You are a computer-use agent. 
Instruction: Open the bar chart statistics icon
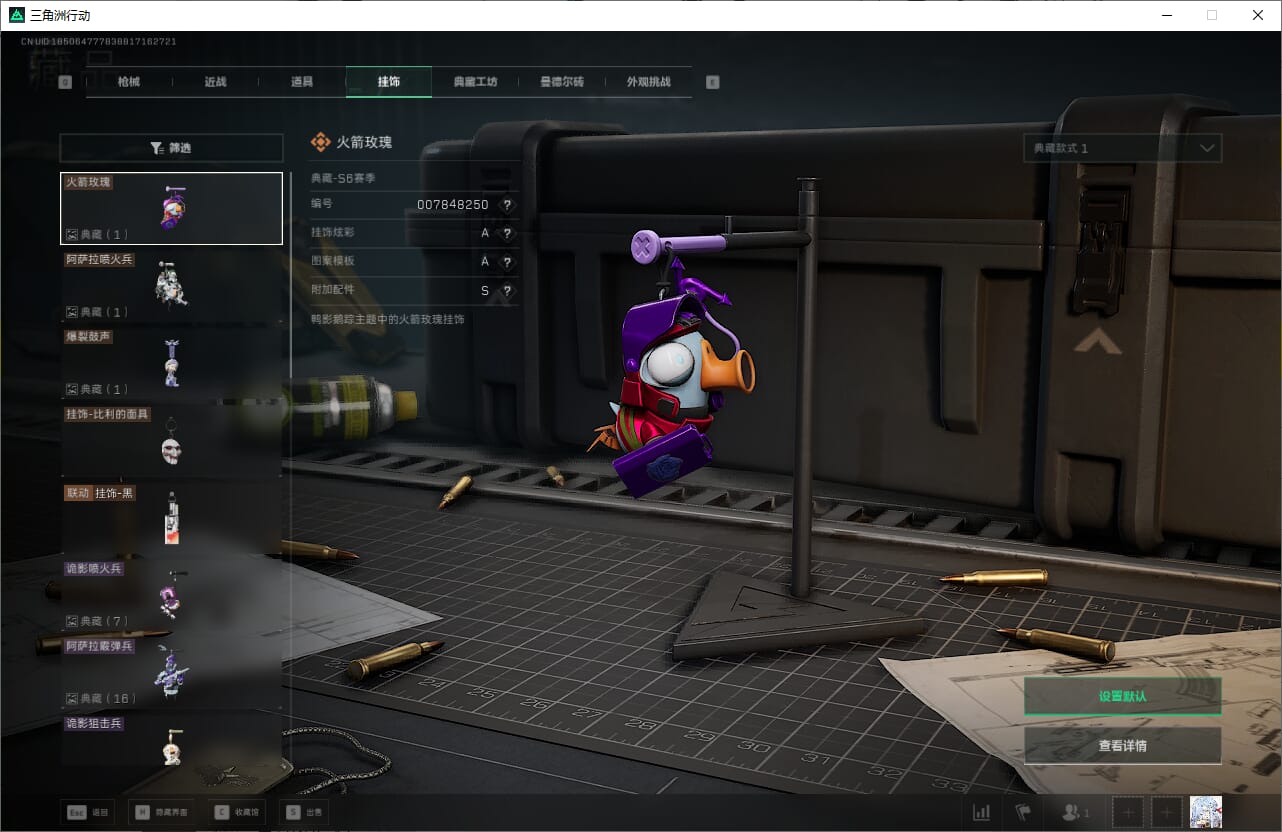(982, 813)
